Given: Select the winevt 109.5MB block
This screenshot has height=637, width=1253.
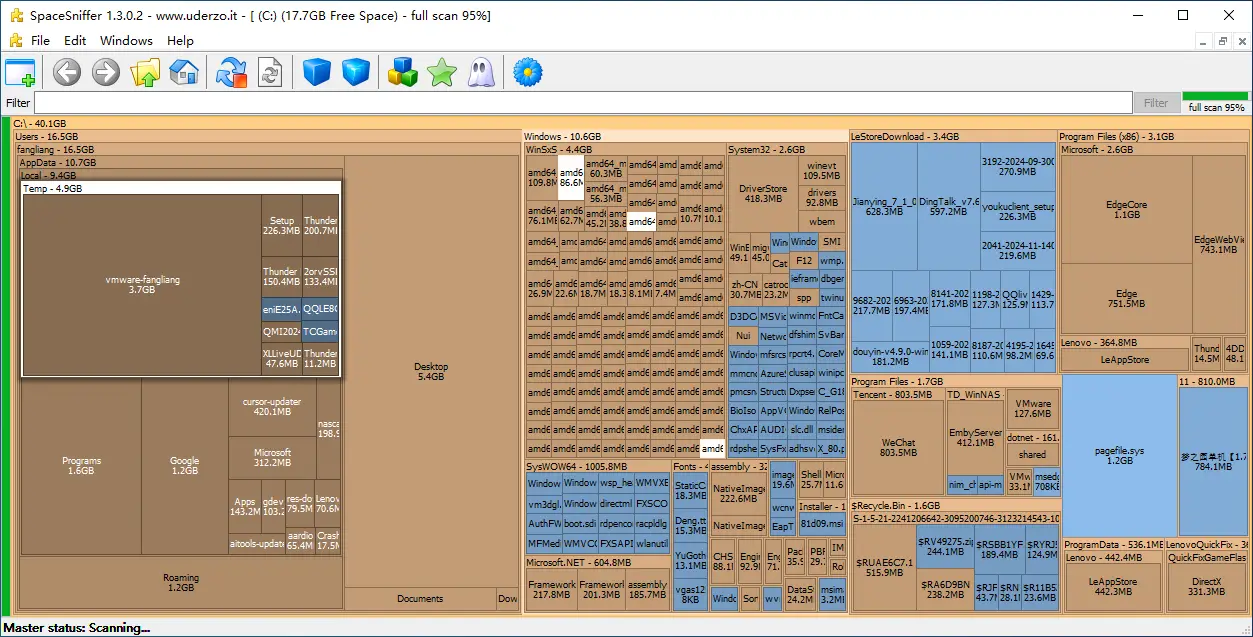Looking at the screenshot, I should [821, 170].
